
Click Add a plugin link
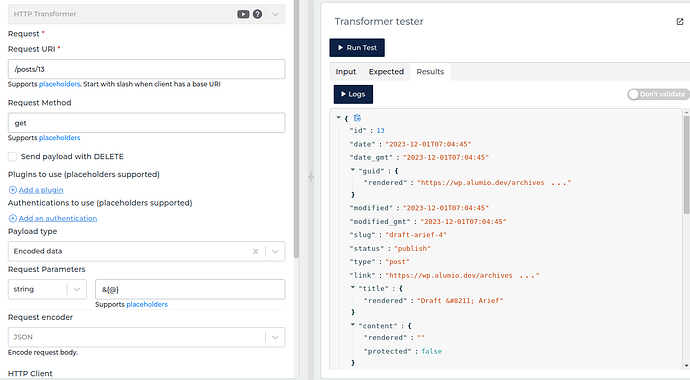click(x=41, y=190)
